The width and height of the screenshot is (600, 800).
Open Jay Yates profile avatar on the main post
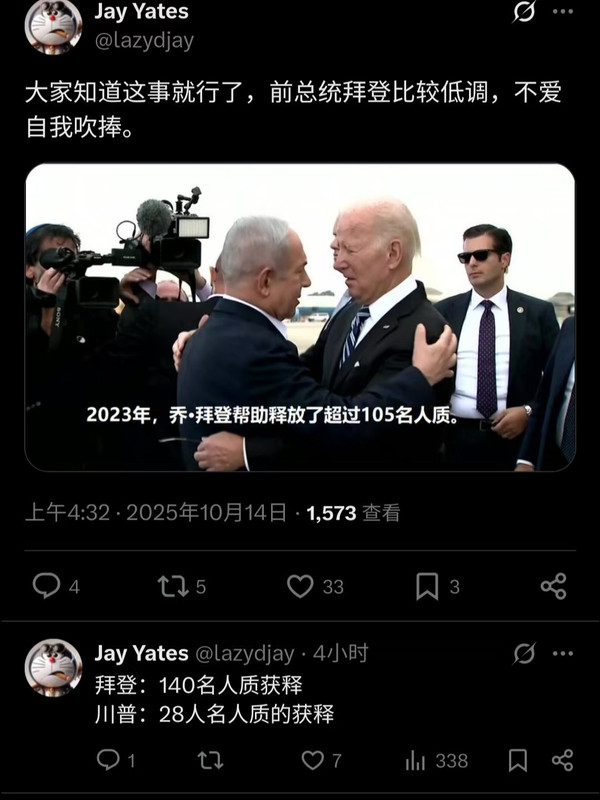click(53, 26)
